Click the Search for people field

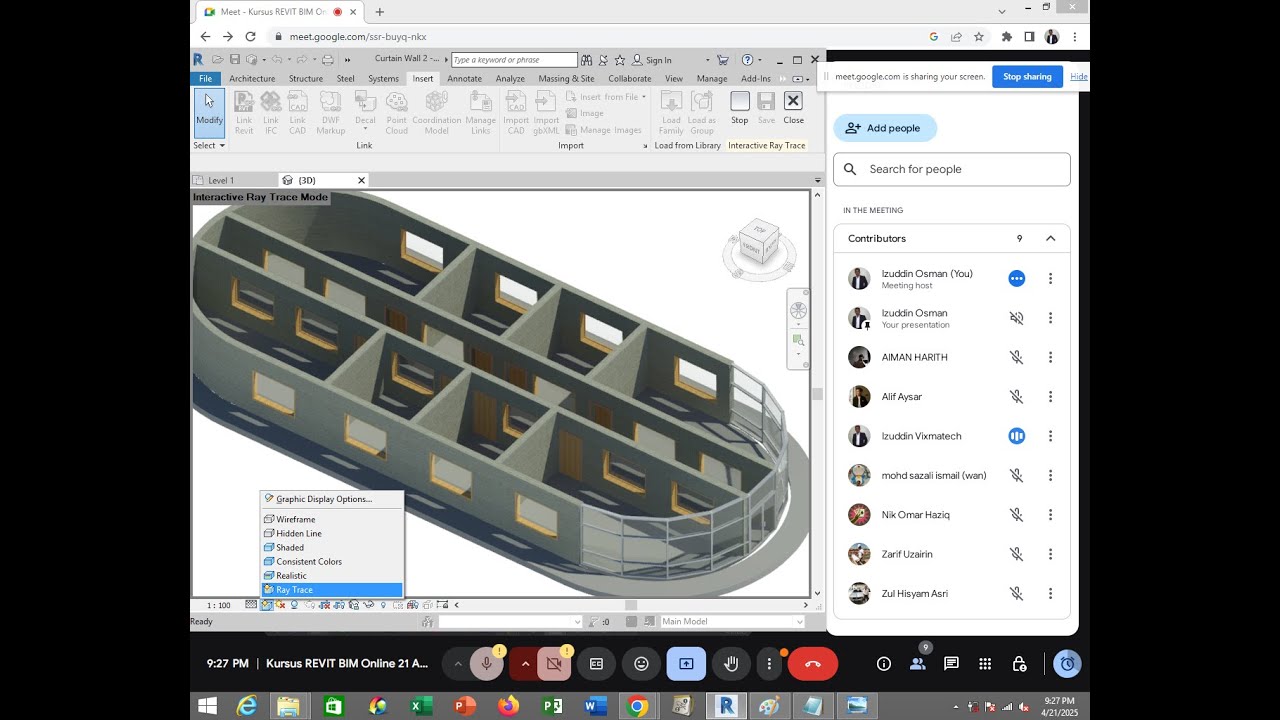(x=952, y=169)
